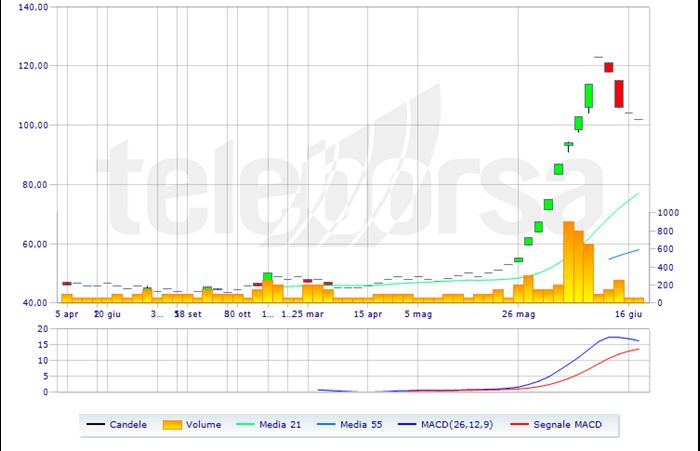
Task: Click the 5 apr date label
Action: [67, 314]
